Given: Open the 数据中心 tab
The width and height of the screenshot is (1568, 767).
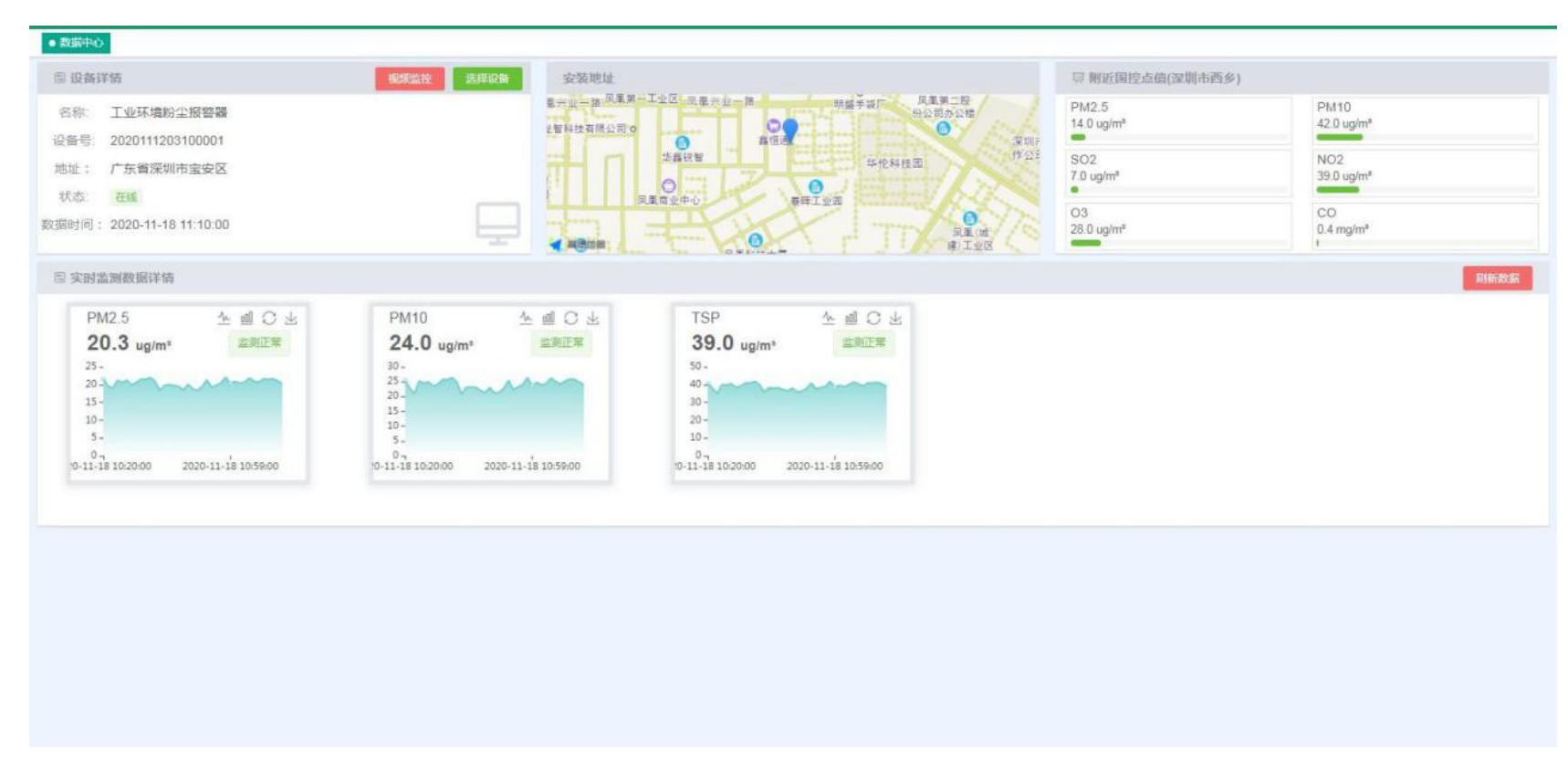Looking at the screenshot, I should click(x=76, y=43).
